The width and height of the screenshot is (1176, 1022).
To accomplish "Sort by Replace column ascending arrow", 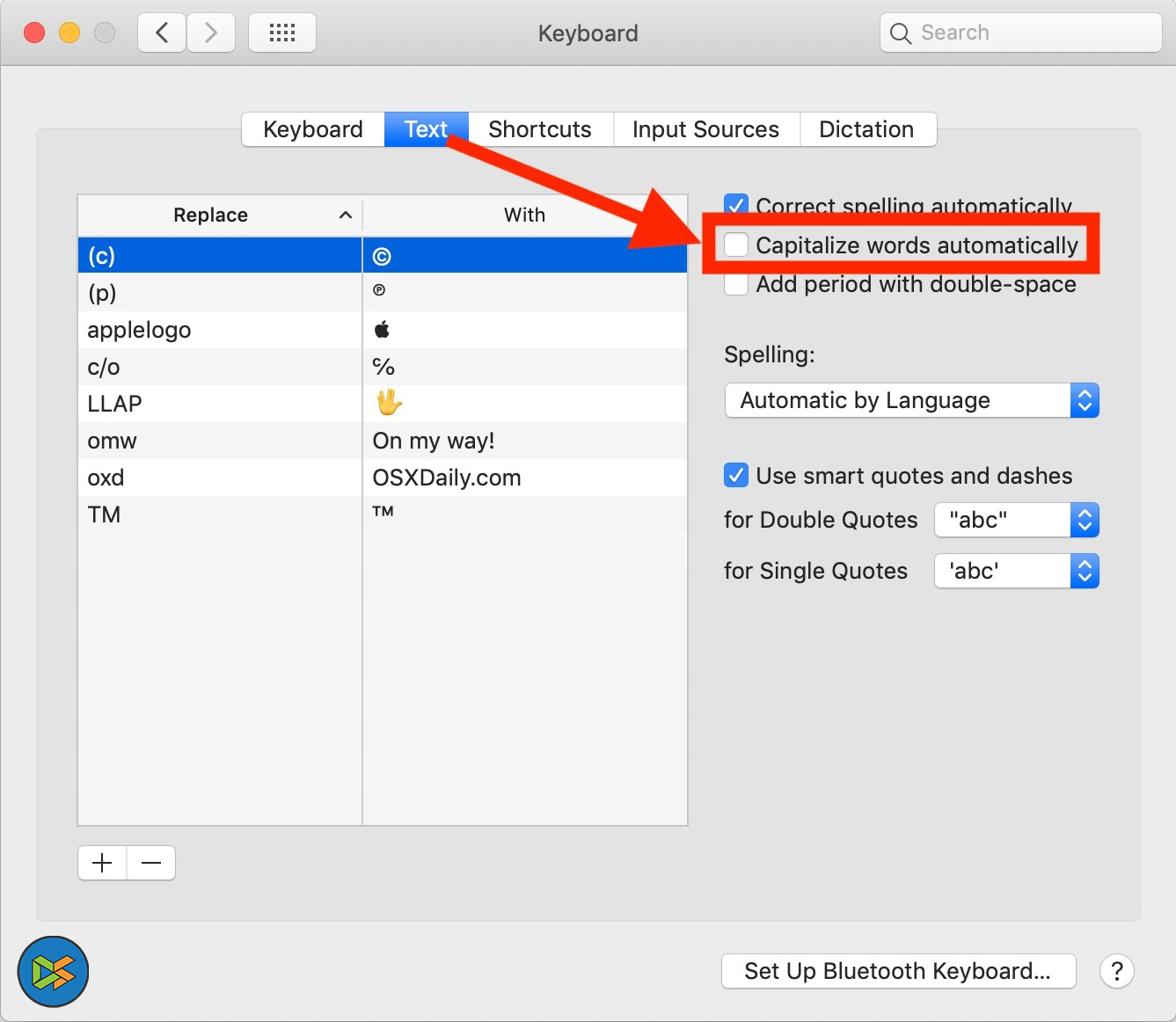I will pos(346,215).
